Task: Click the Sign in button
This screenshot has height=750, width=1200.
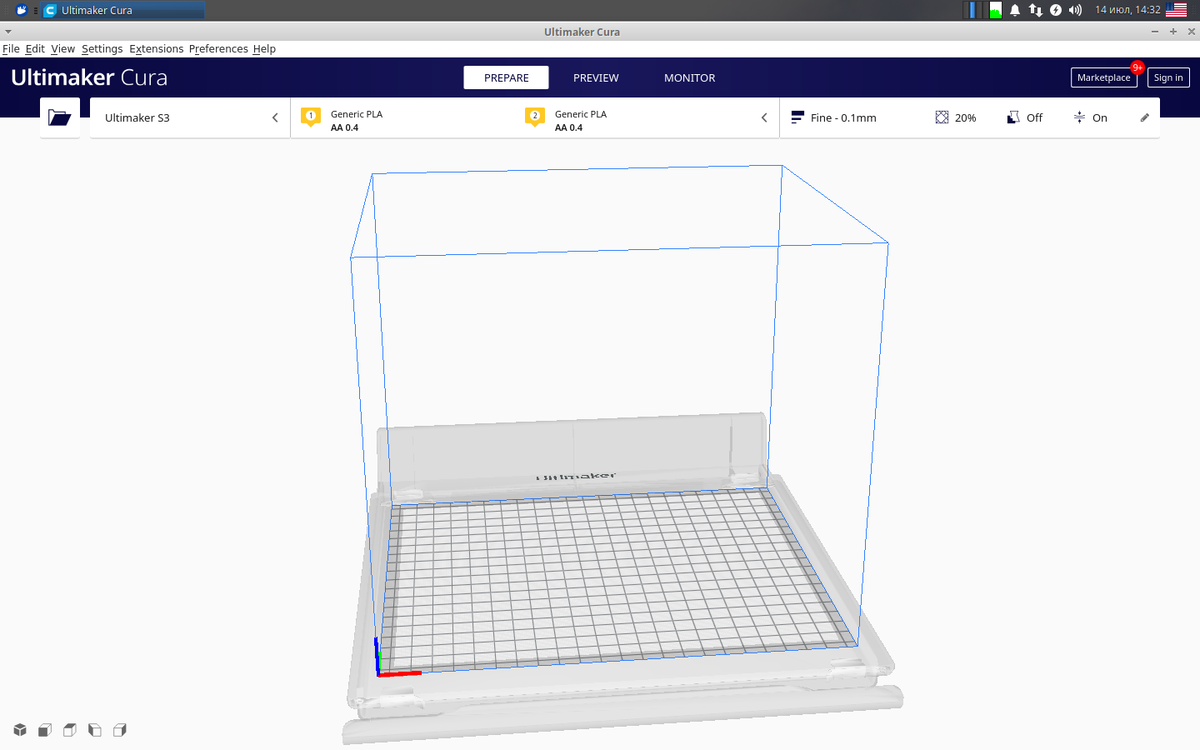Action: point(1168,78)
